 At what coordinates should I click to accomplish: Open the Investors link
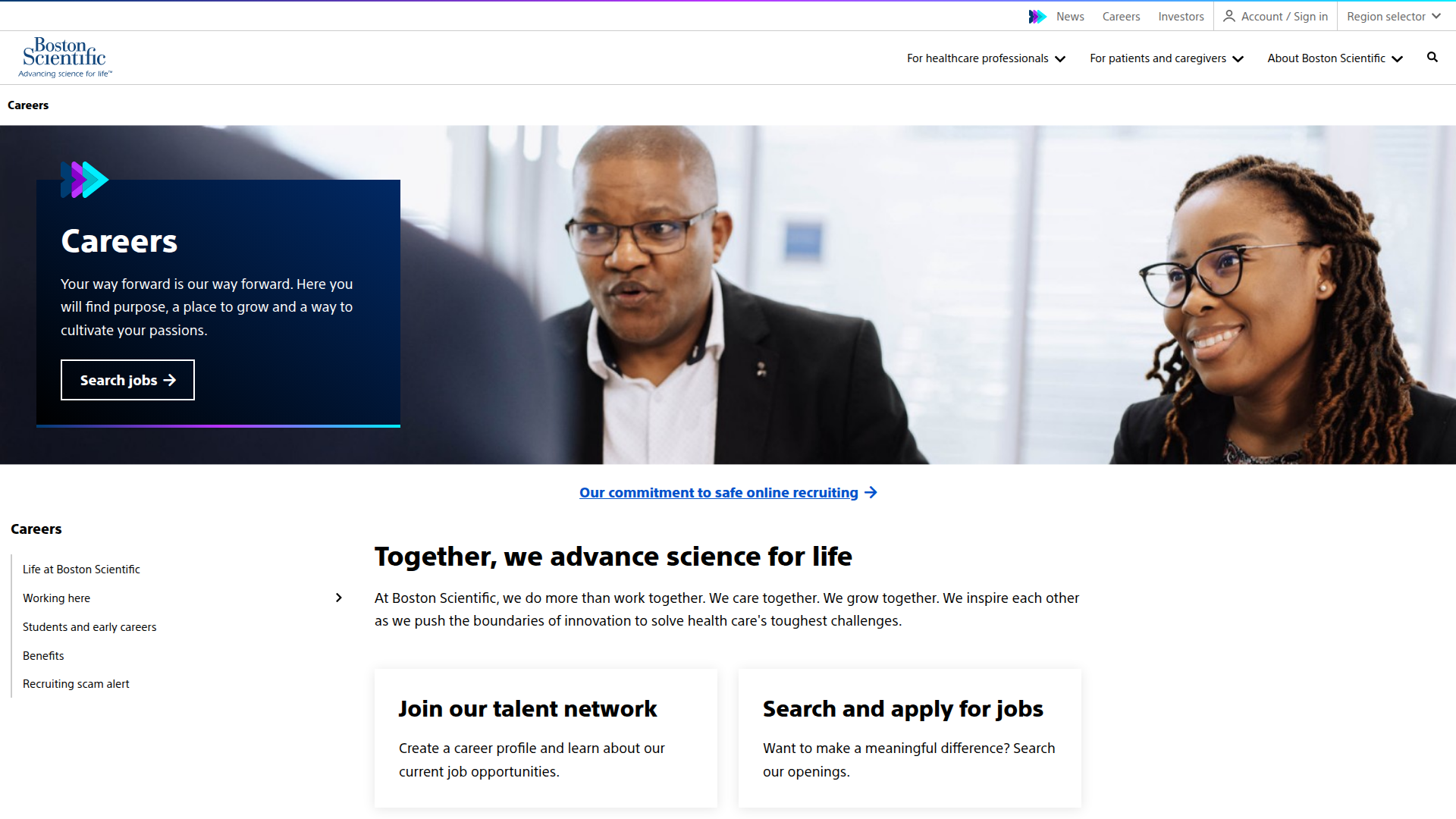1181,17
